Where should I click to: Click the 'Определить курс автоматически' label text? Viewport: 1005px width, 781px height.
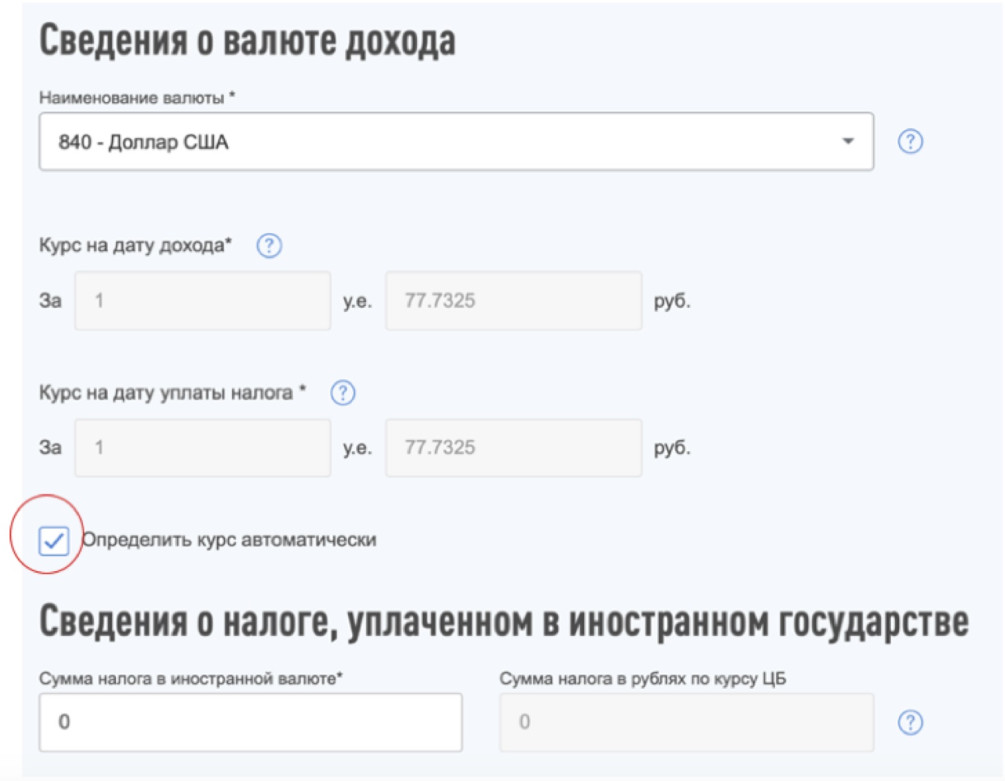tap(229, 540)
